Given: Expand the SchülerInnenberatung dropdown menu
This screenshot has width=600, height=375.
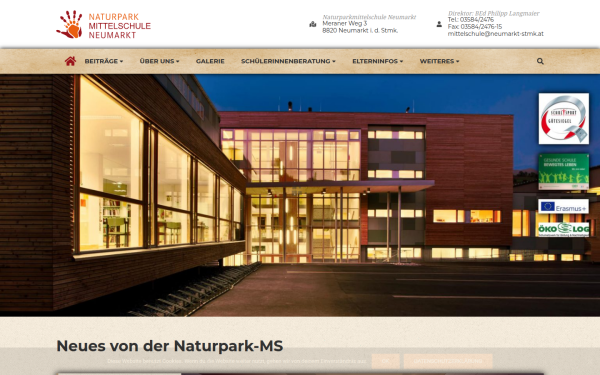Looking at the screenshot, I should (288, 61).
